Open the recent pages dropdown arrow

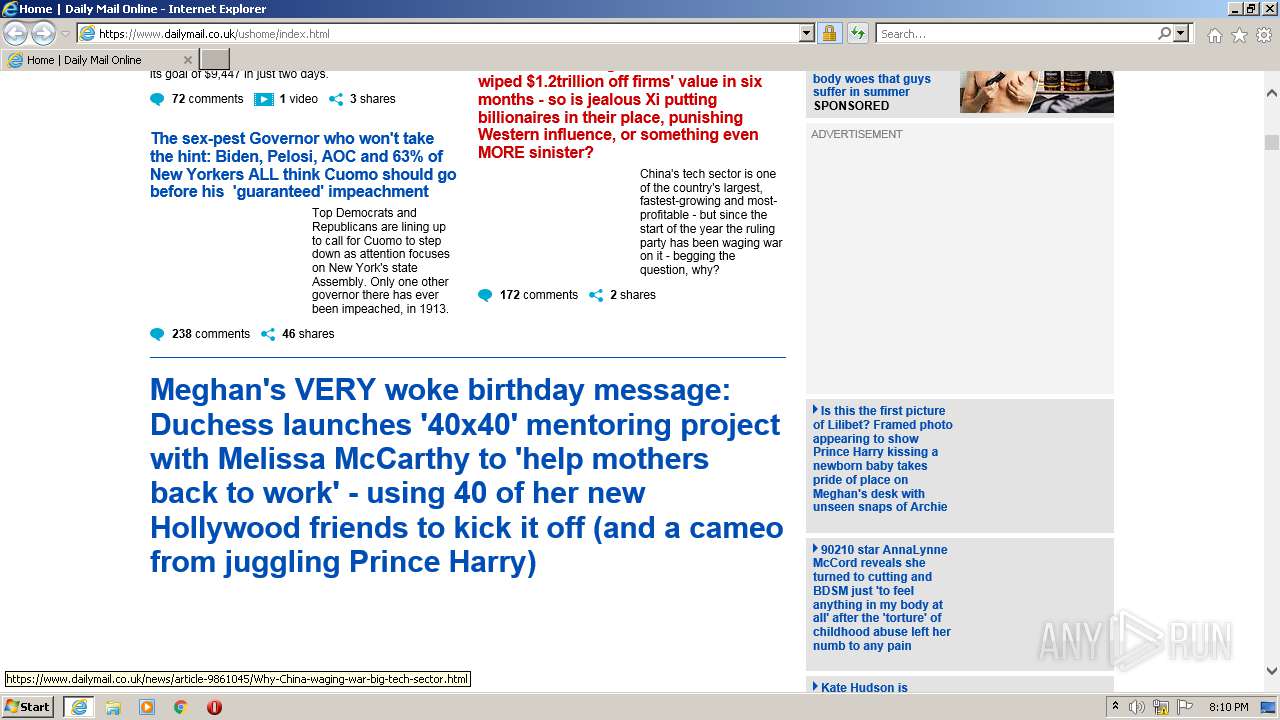(x=65, y=34)
